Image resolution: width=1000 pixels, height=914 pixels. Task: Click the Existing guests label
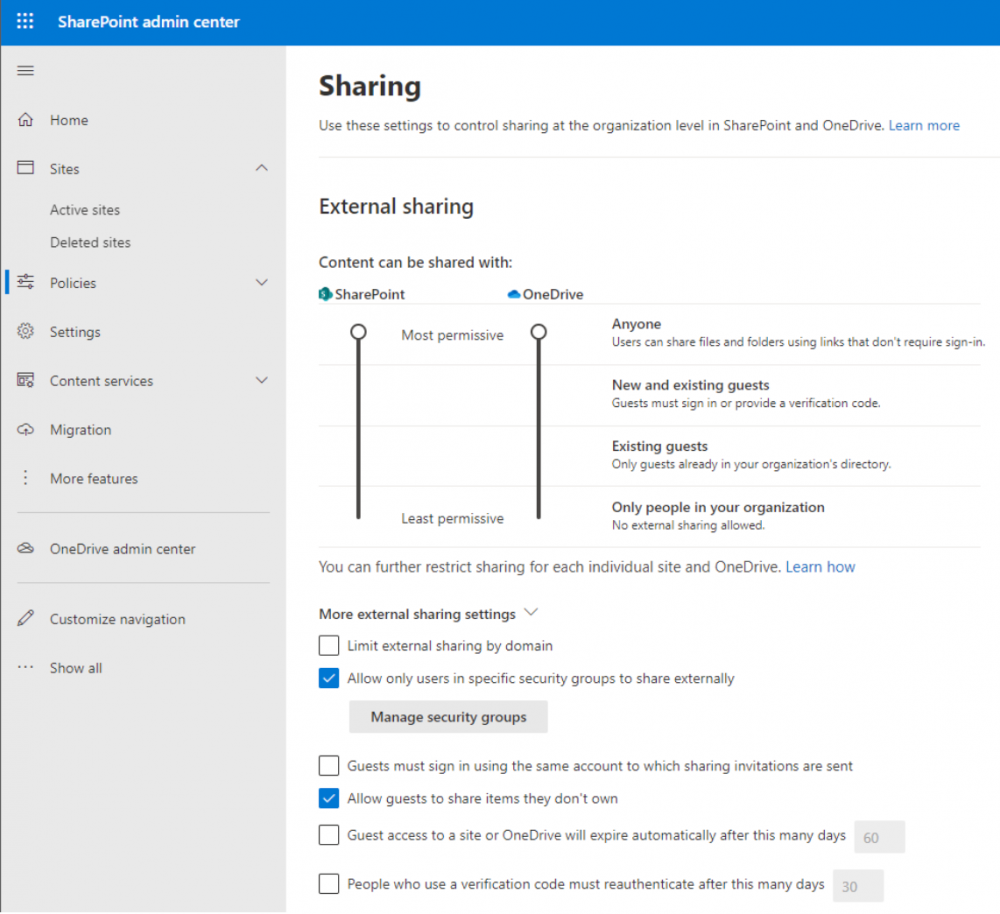click(660, 446)
